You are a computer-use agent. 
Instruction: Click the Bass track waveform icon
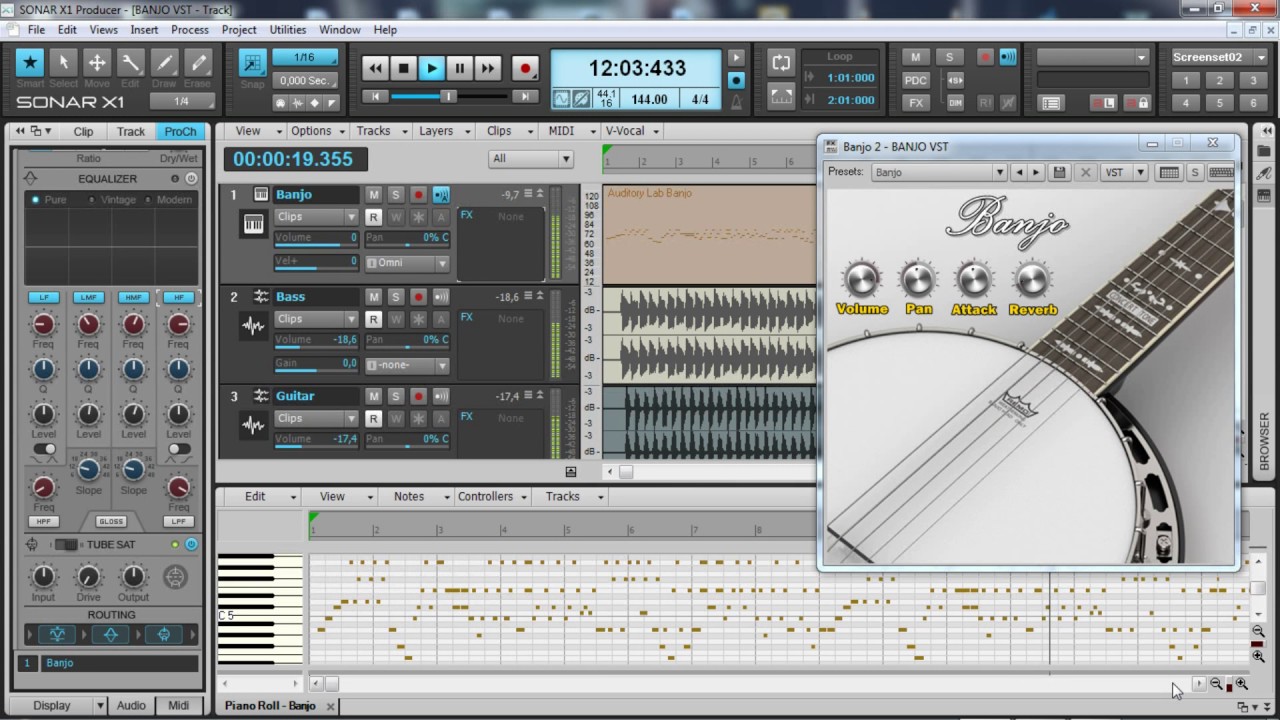254,326
